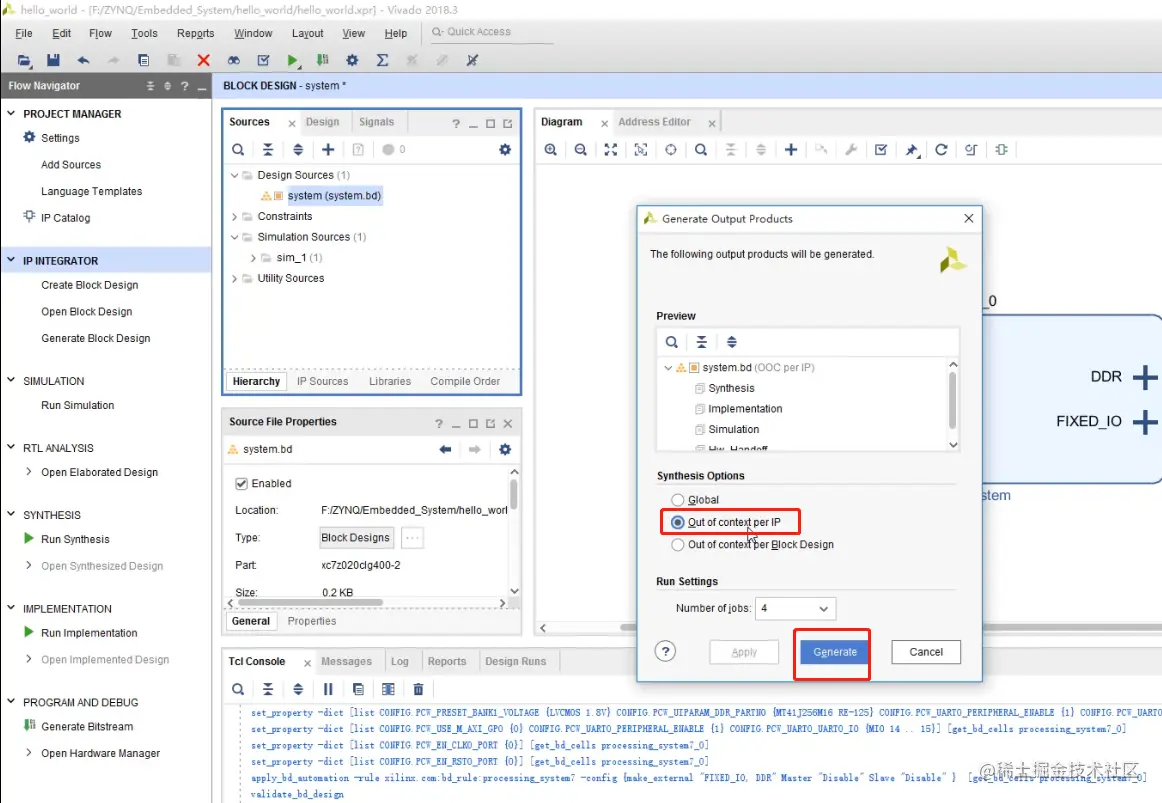Click the green Run play icon in toolbar

293,60
